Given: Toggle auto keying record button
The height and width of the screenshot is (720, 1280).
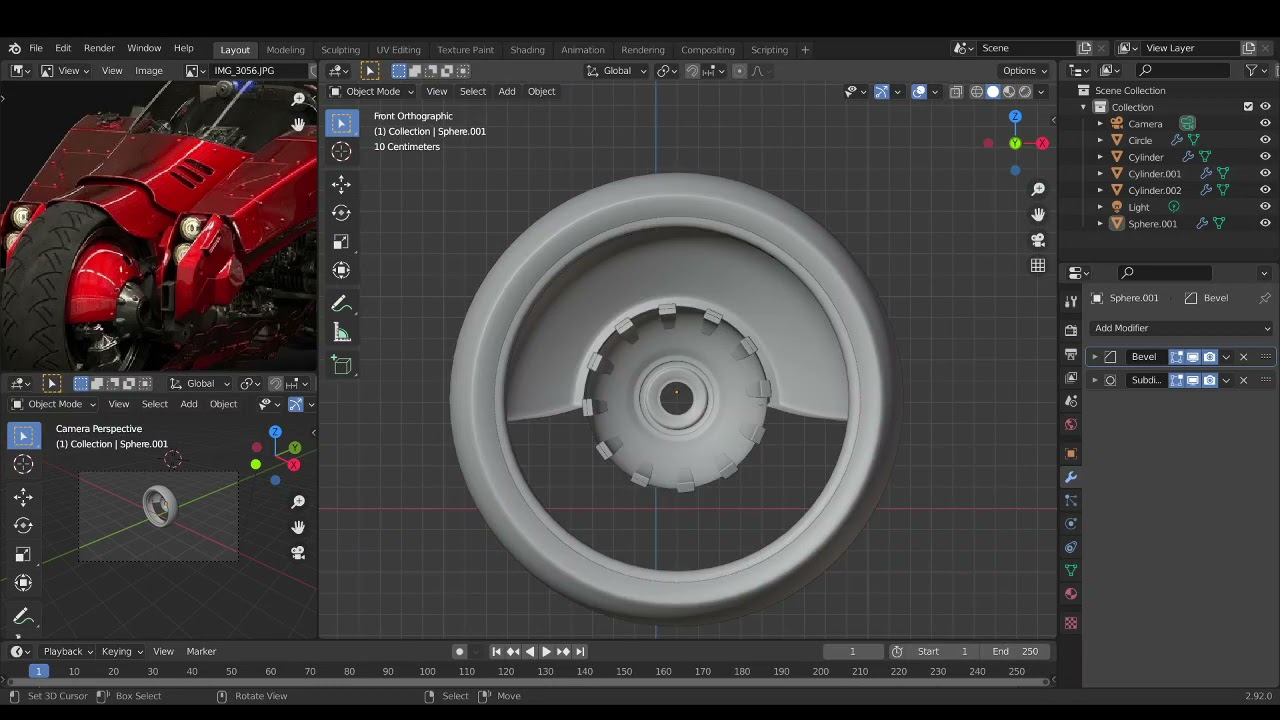Looking at the screenshot, I should tap(459, 651).
